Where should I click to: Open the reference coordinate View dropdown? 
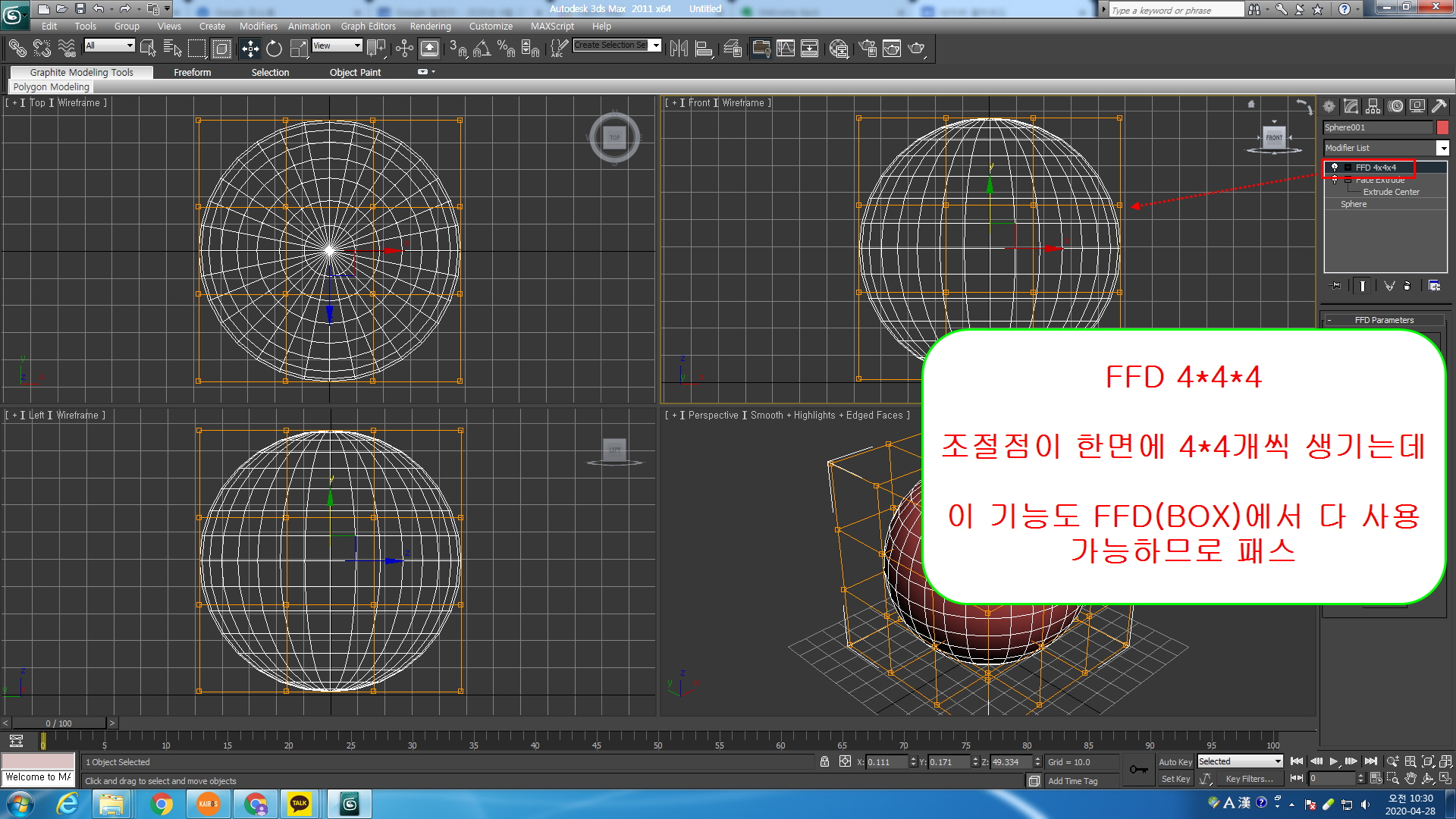(x=337, y=45)
